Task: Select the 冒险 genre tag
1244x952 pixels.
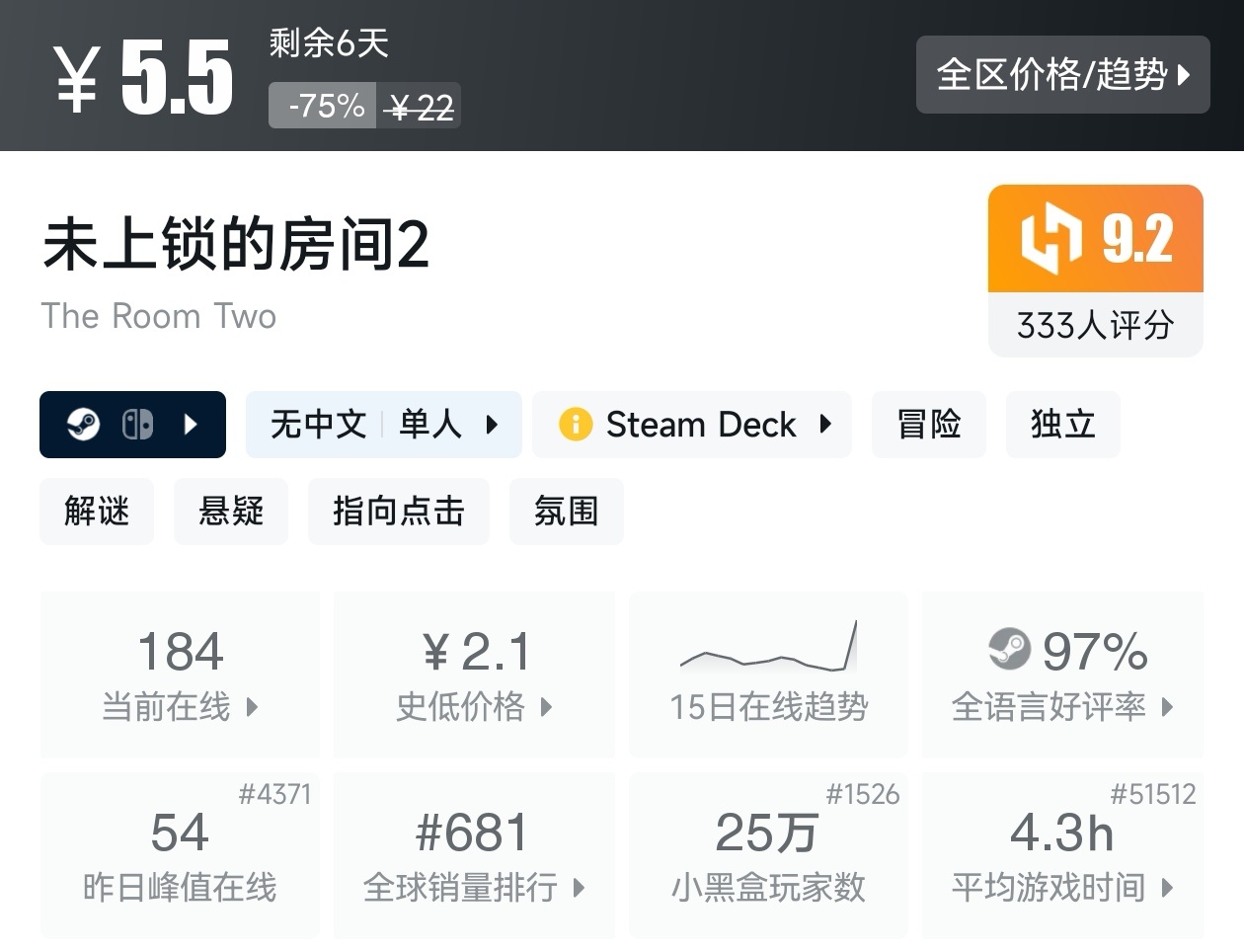Action: tap(928, 425)
